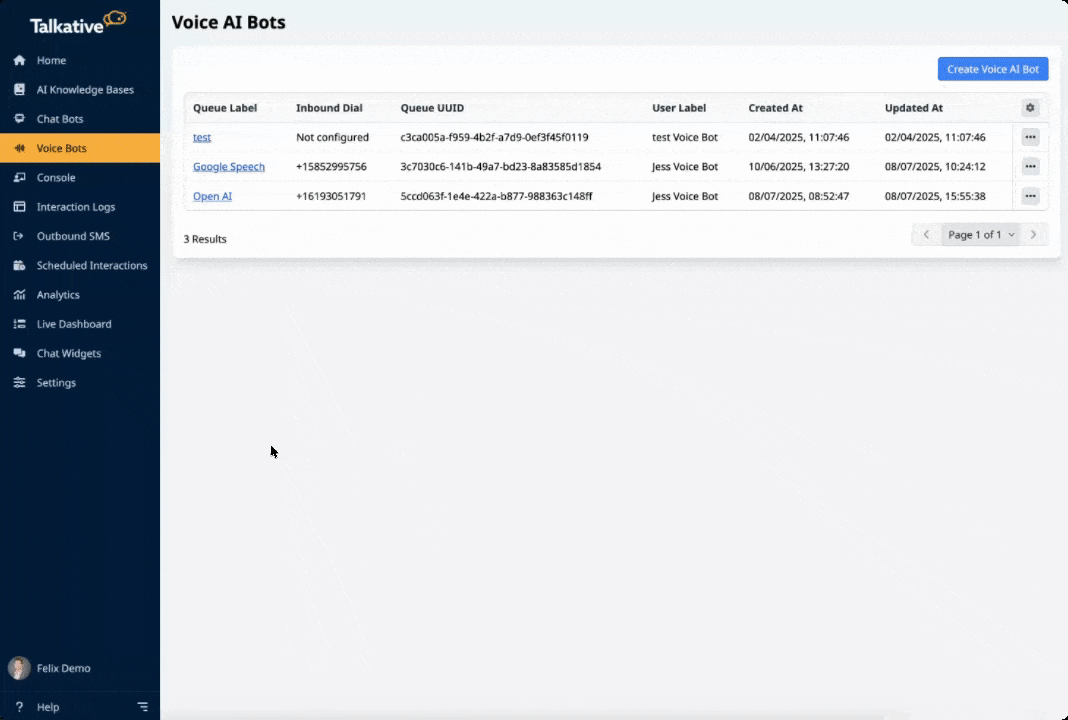Viewport: 1068px width, 720px height.
Task: Click the Help question mark icon
Action: (19, 707)
